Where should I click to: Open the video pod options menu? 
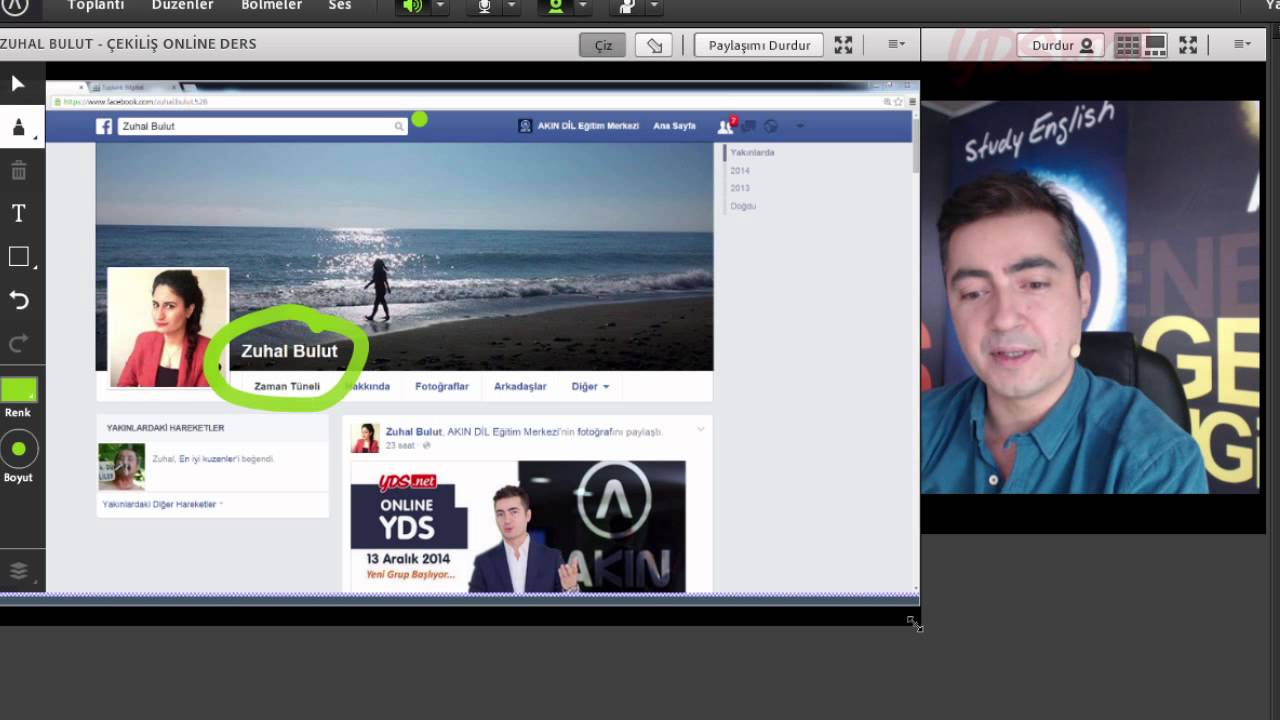pos(1242,45)
